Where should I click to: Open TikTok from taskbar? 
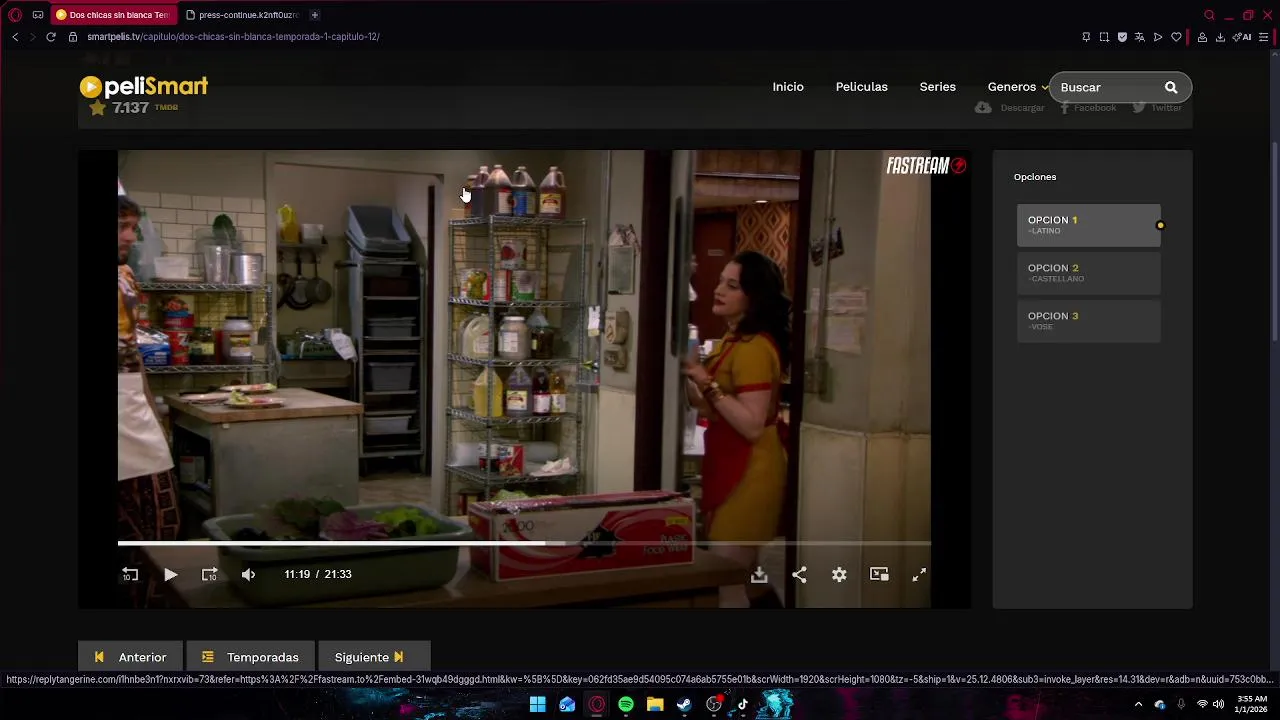743,704
